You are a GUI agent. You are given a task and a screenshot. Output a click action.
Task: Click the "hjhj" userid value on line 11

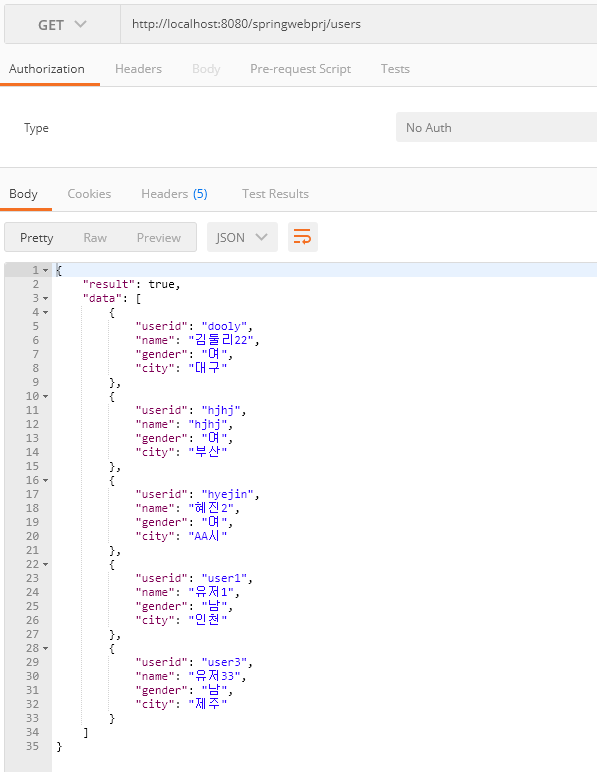(221, 411)
